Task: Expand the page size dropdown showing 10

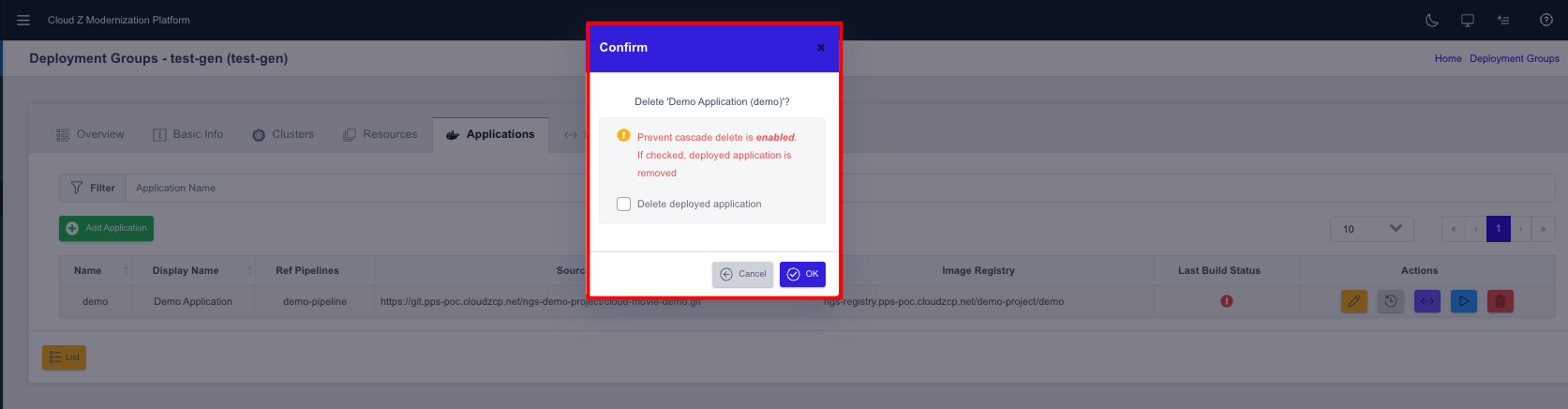Action: pyautogui.click(x=1372, y=229)
